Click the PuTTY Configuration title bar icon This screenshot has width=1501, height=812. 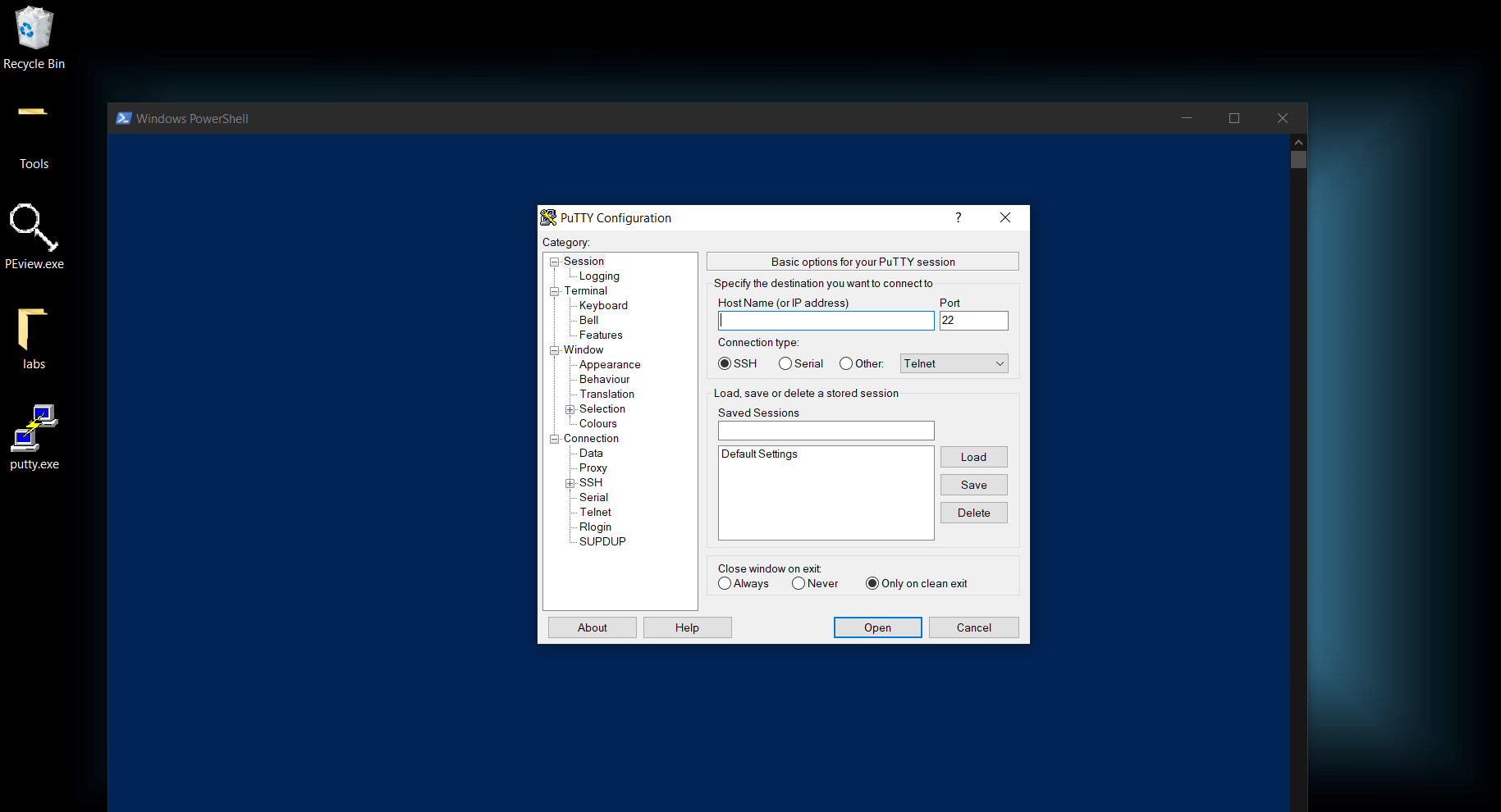[548, 217]
